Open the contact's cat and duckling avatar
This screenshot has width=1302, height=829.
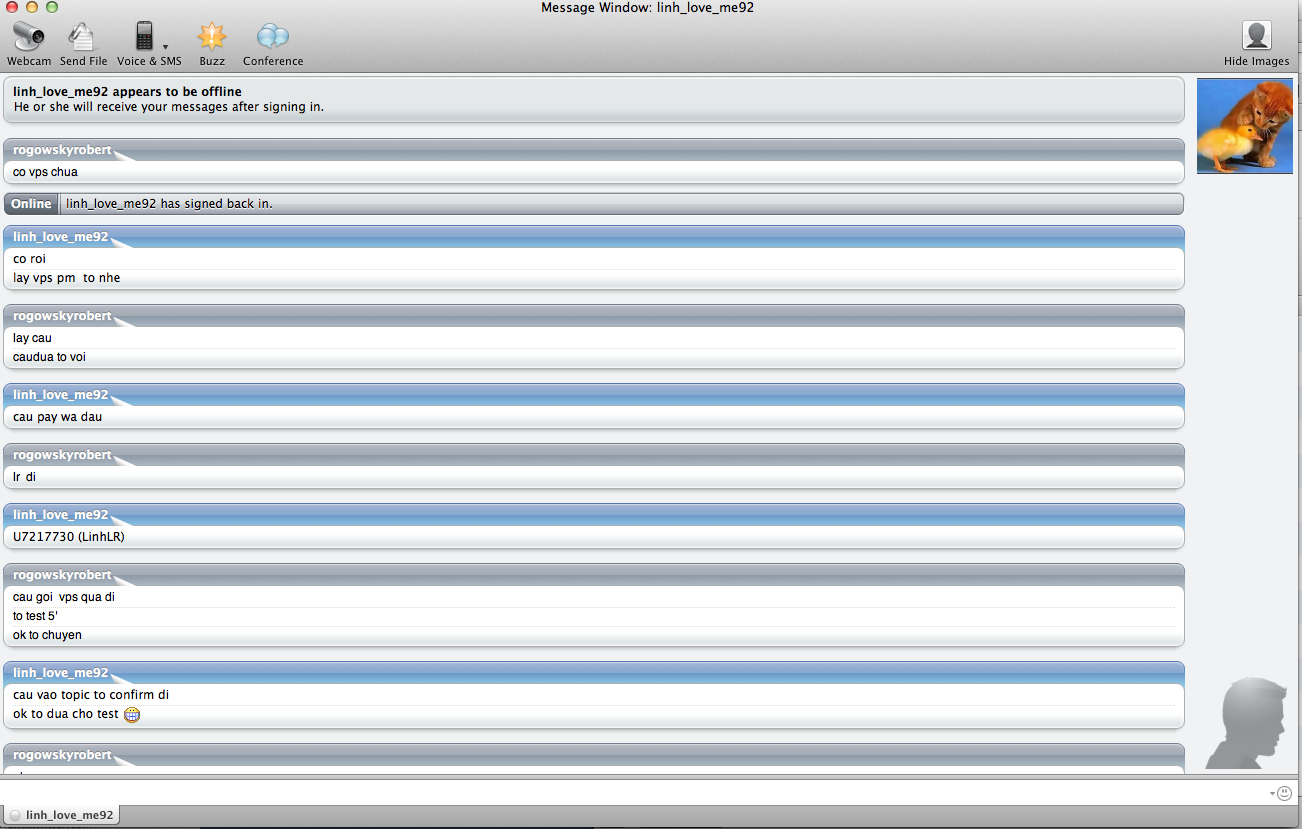[x=1244, y=126]
